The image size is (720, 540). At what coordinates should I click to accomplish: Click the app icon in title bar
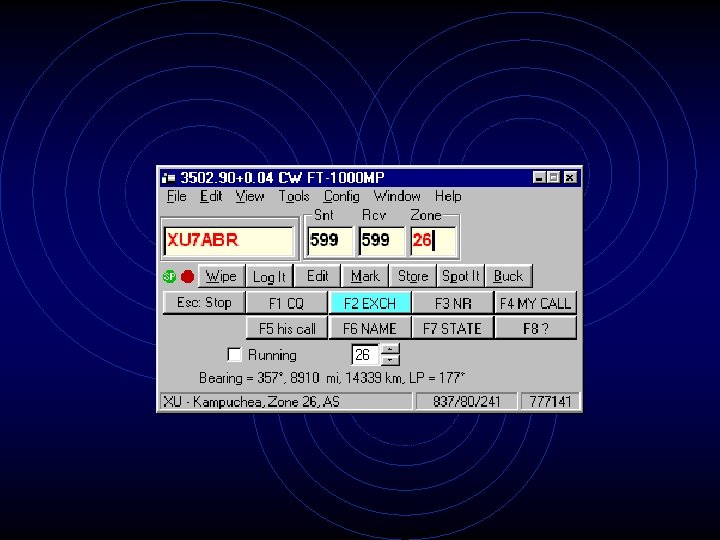pyautogui.click(x=169, y=178)
